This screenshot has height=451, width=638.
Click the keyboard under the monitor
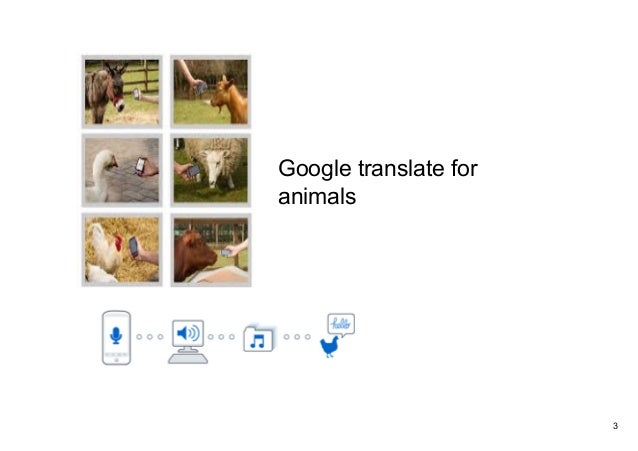point(188,358)
